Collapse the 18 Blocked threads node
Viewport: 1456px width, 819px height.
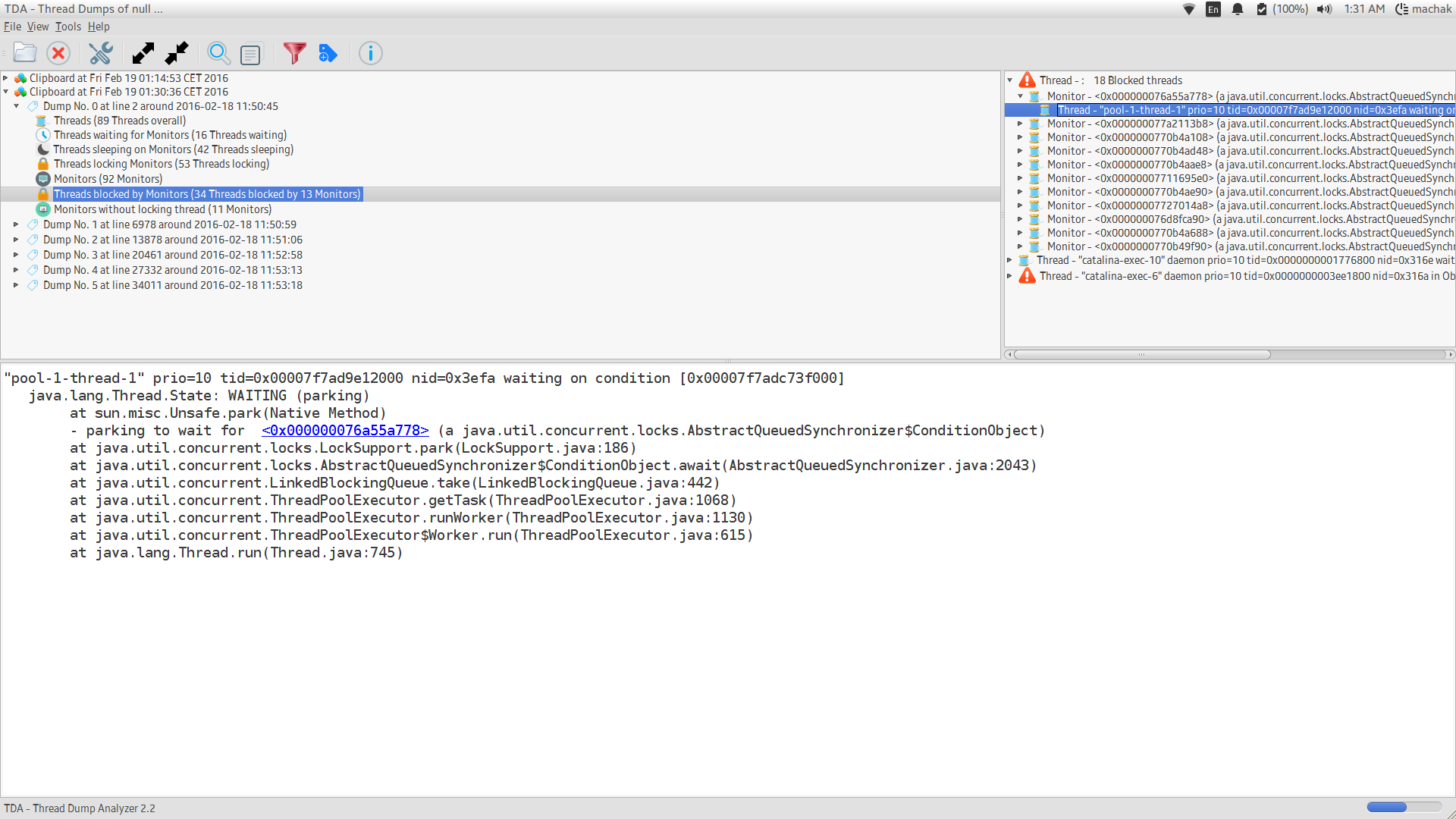pos(1010,80)
